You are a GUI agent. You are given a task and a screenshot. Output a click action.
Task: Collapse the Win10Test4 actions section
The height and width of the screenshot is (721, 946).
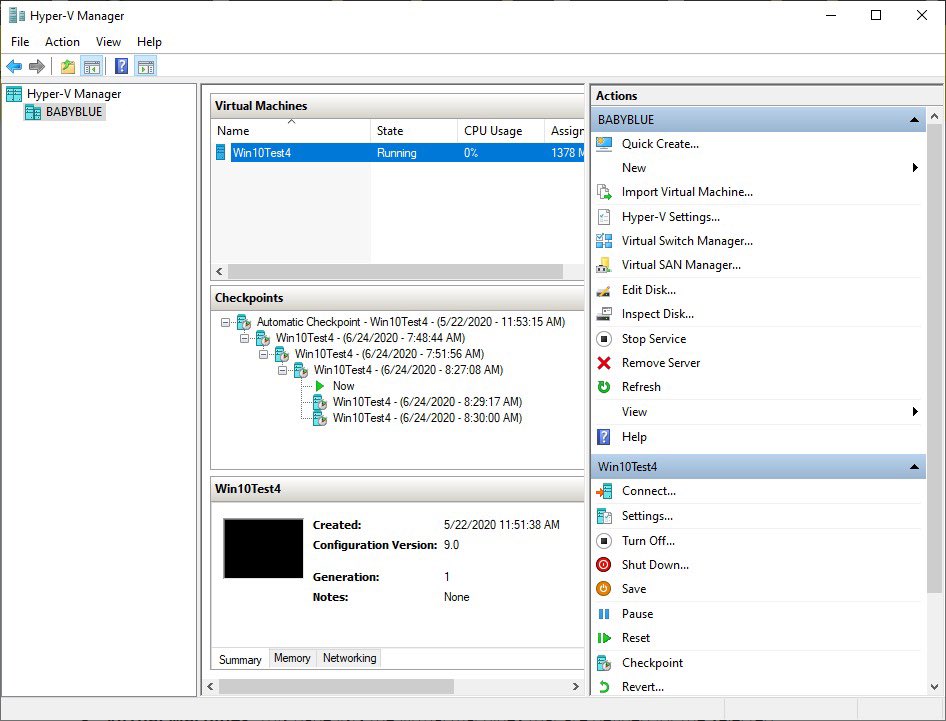(914, 466)
